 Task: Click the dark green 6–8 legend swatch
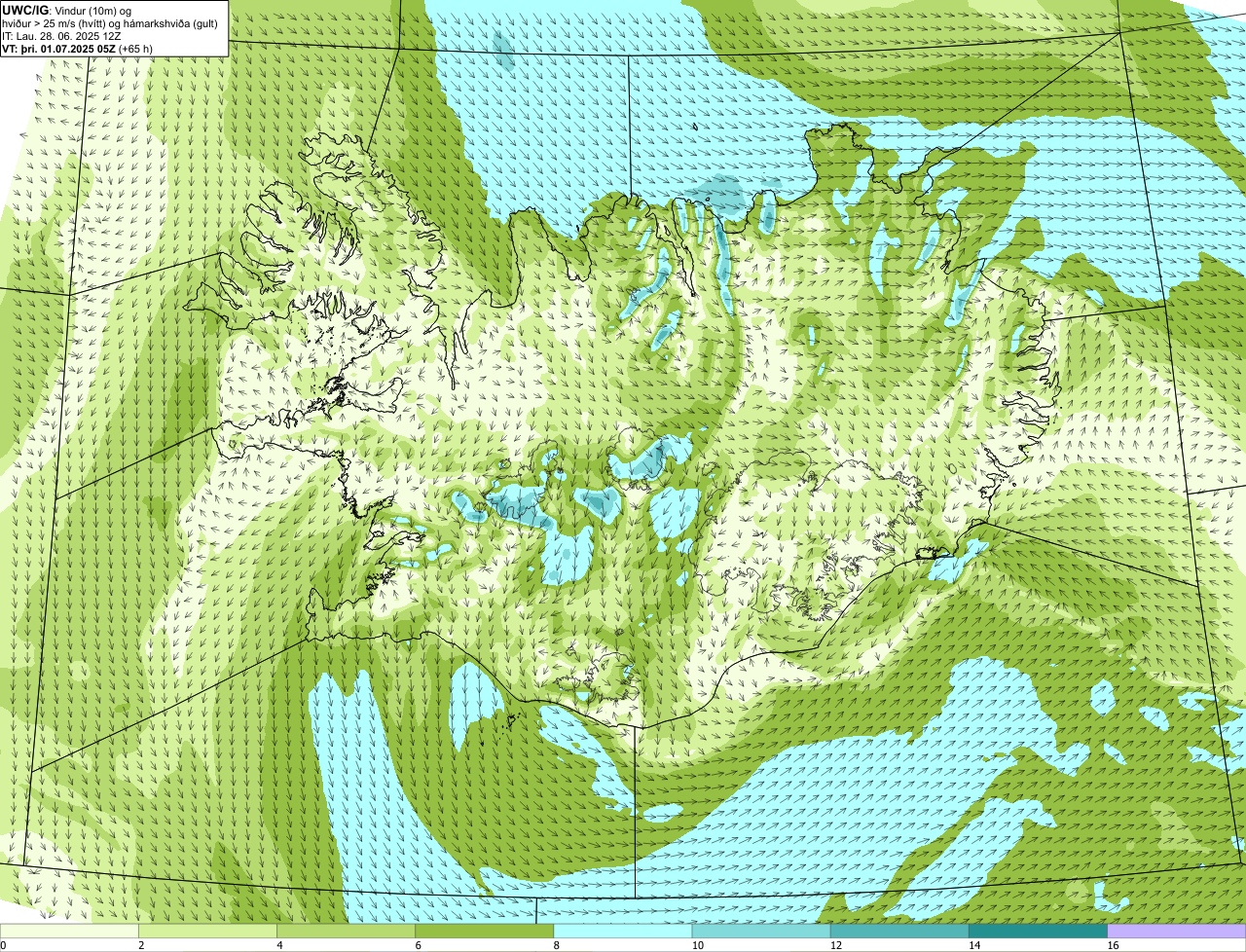484,932
